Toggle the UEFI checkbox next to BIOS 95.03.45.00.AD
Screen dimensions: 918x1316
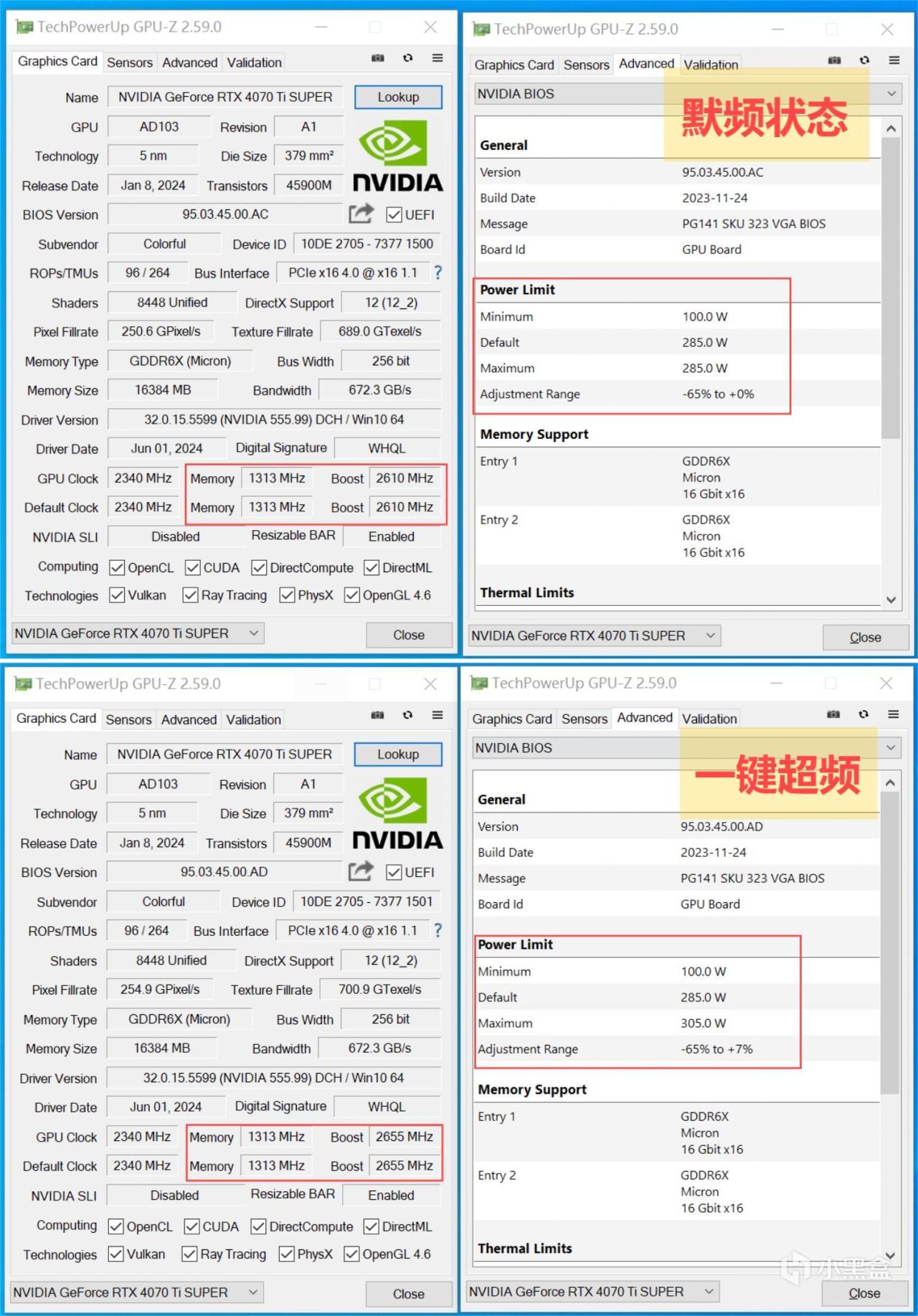pyautogui.click(x=394, y=872)
